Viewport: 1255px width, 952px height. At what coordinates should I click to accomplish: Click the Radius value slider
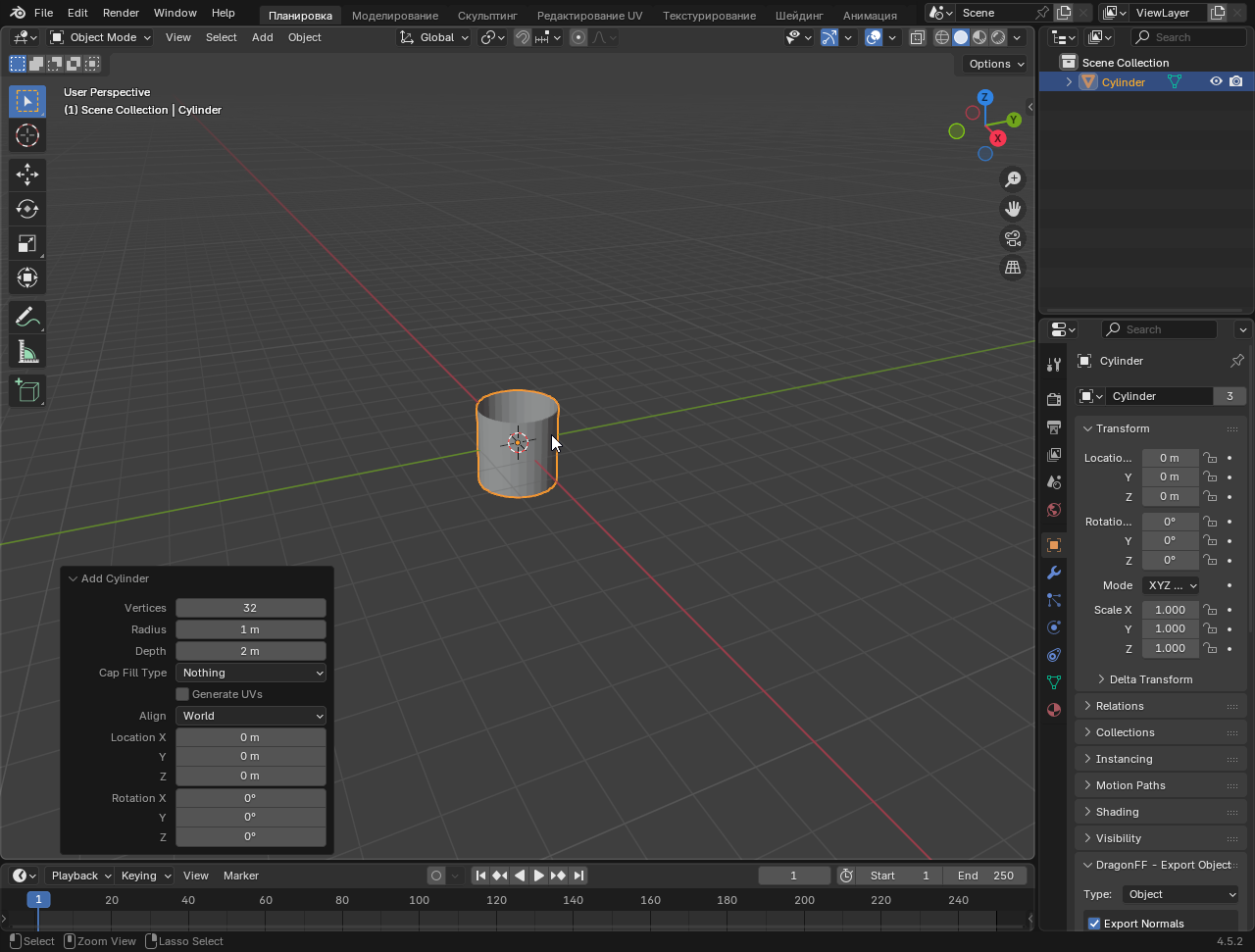(x=250, y=628)
